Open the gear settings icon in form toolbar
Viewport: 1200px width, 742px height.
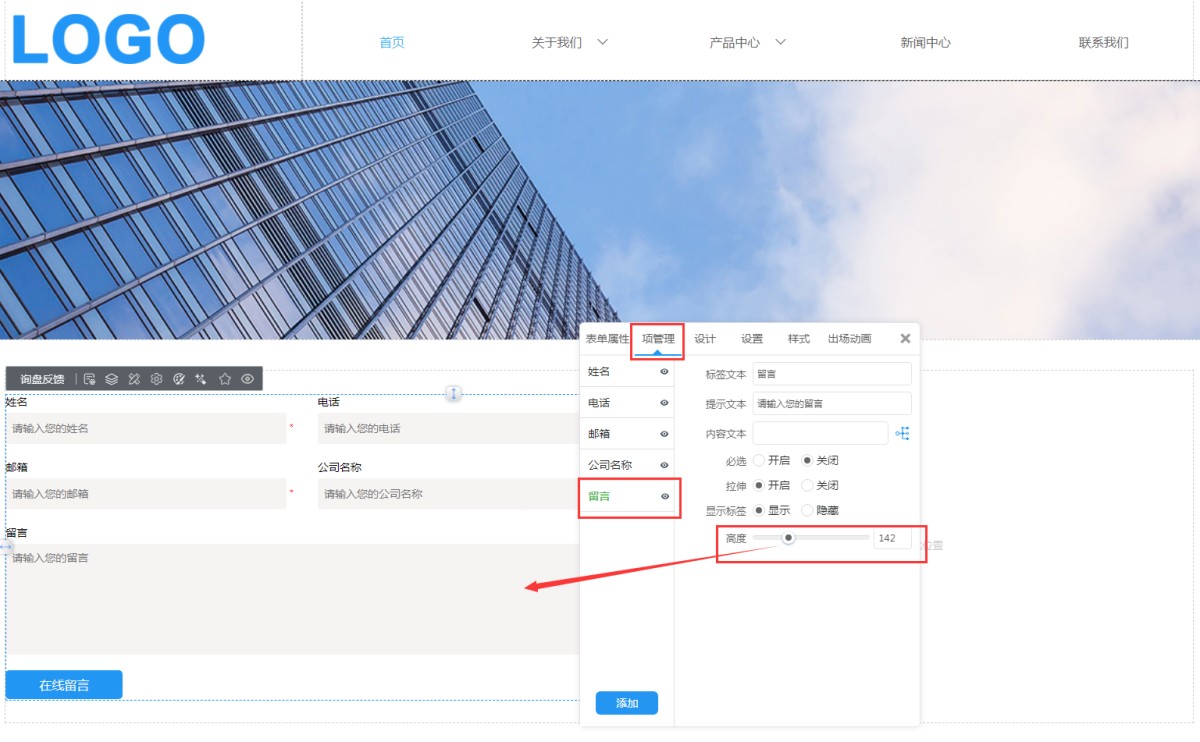(x=157, y=379)
